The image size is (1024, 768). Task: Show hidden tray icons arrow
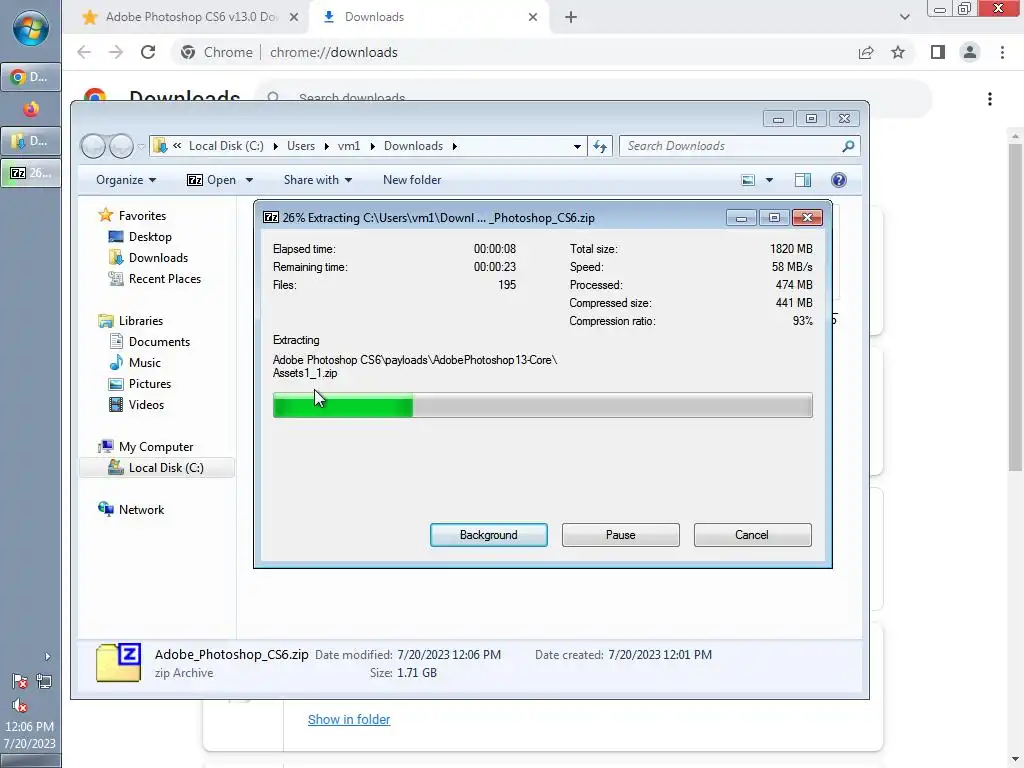(47, 656)
